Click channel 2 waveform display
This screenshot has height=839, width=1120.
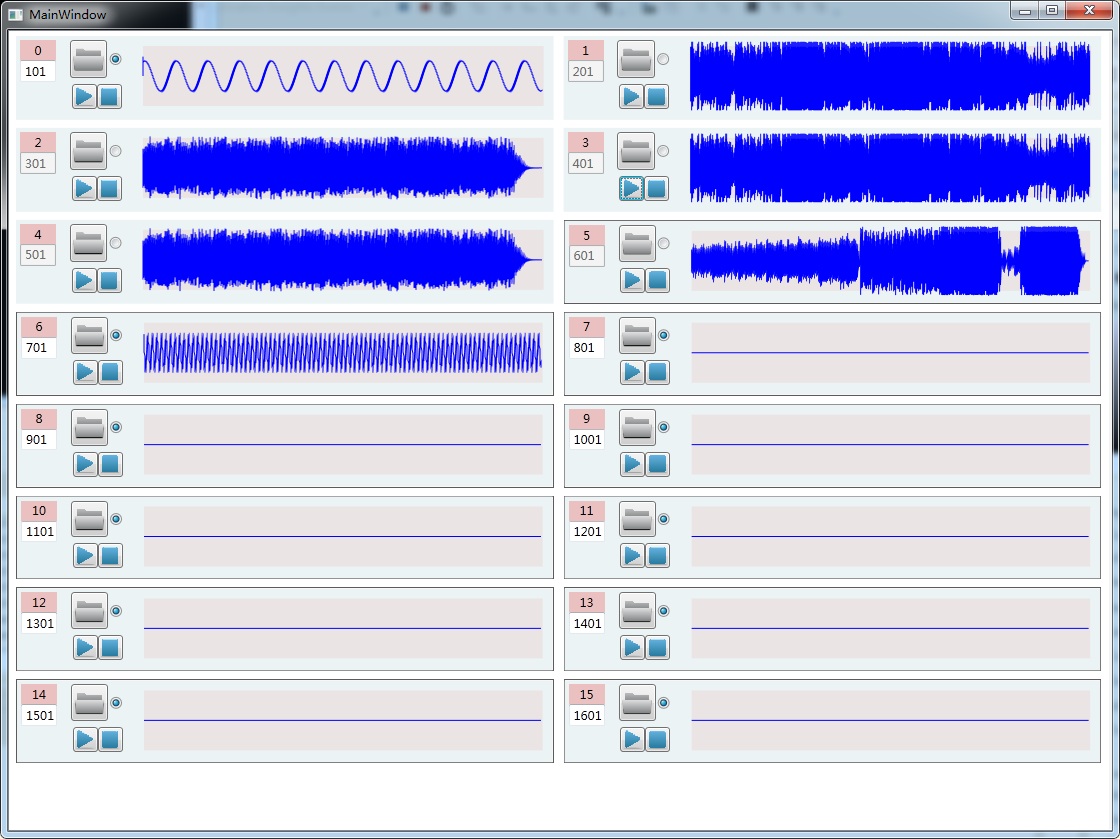[343, 168]
